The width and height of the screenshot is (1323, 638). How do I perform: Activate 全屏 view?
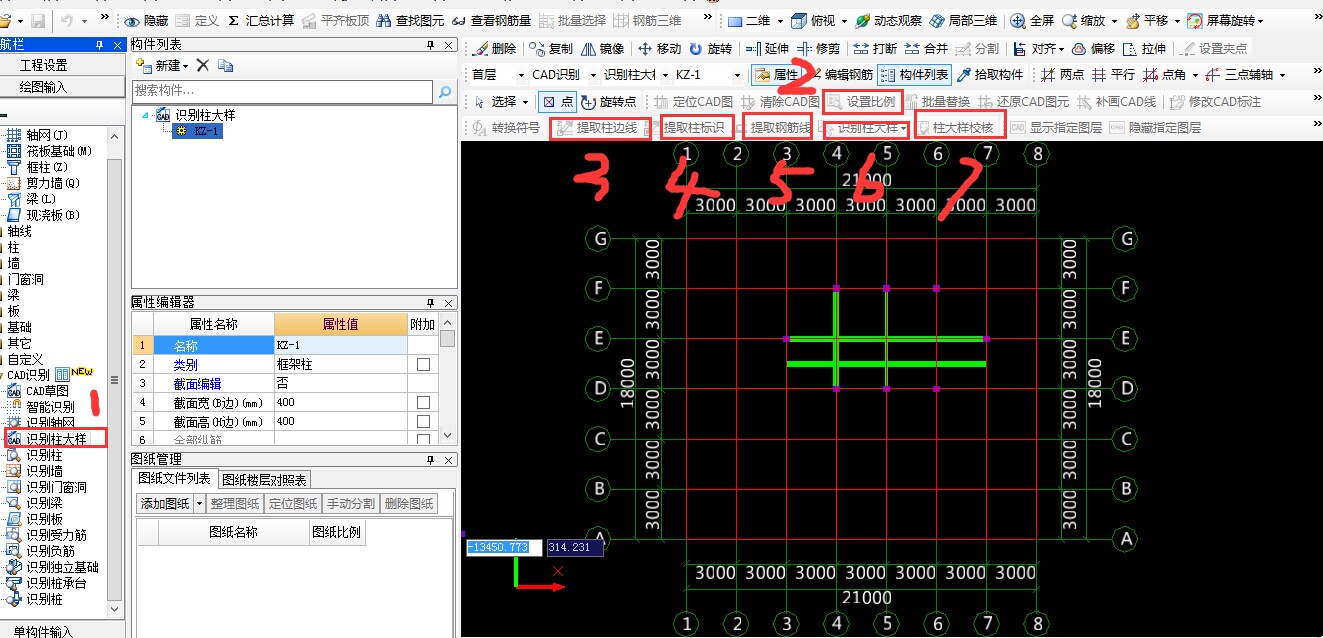click(1033, 21)
